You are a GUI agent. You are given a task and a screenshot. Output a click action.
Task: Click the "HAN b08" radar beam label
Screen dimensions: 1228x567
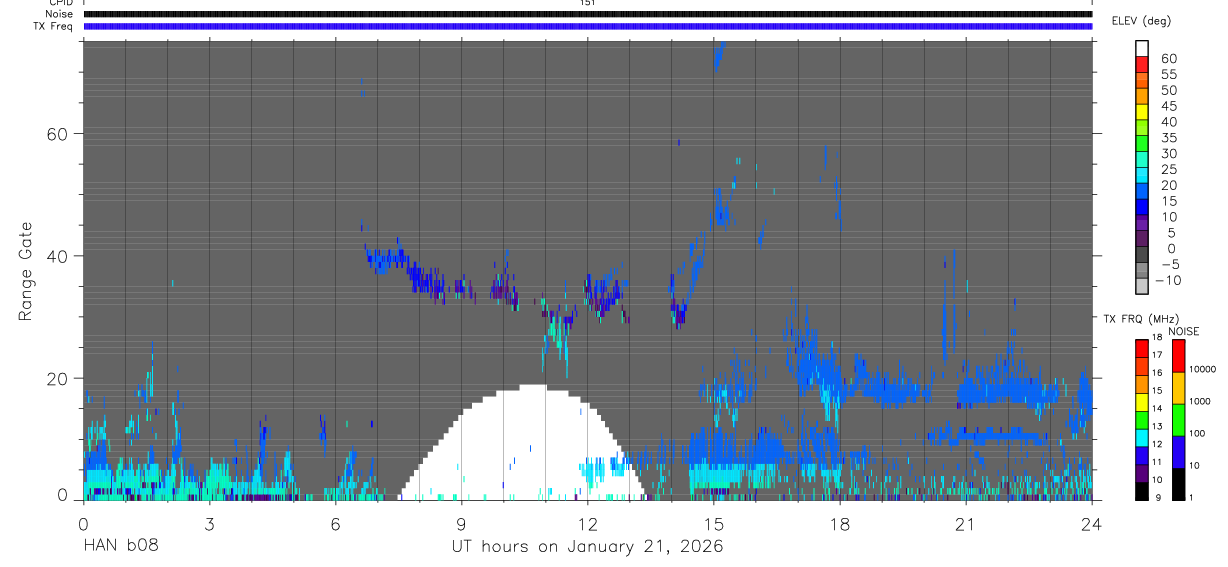[x=120, y=546]
